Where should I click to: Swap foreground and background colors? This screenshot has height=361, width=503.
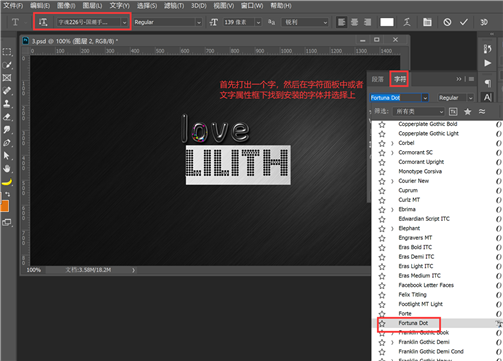tap(8, 194)
